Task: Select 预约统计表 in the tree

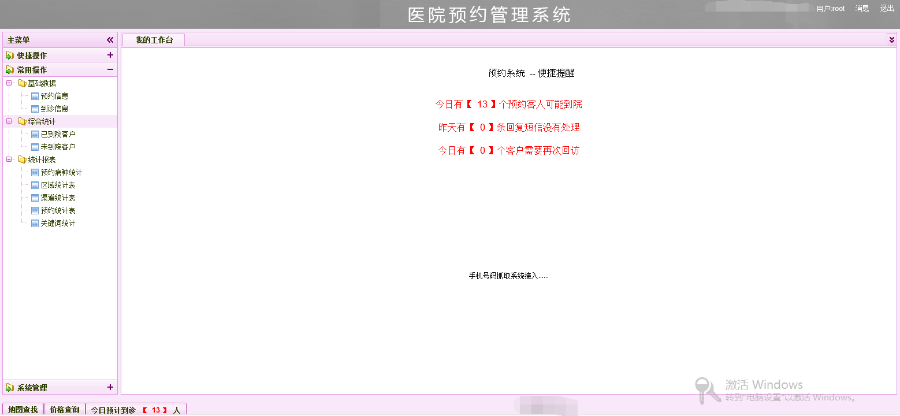Action: [59, 211]
